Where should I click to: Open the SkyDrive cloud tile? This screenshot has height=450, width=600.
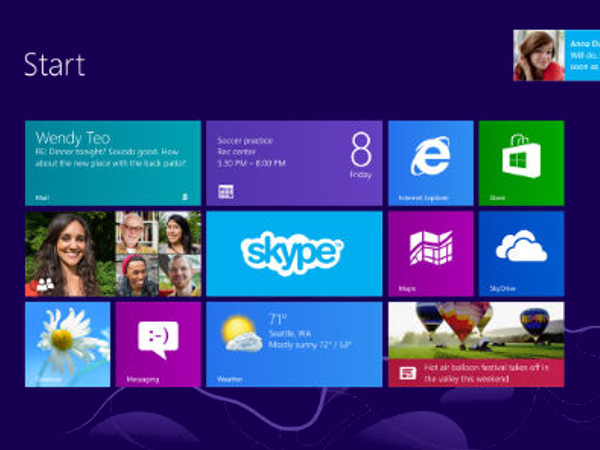[521, 254]
